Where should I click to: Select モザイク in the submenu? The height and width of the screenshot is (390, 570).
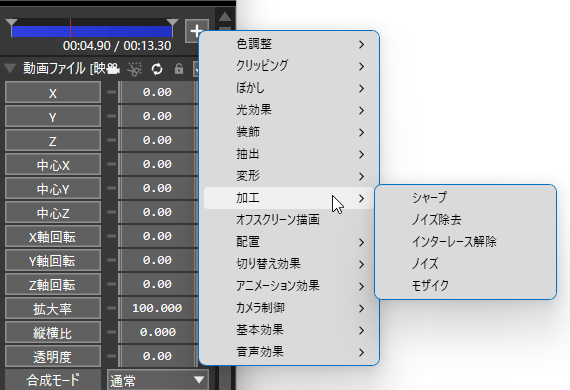(466, 286)
